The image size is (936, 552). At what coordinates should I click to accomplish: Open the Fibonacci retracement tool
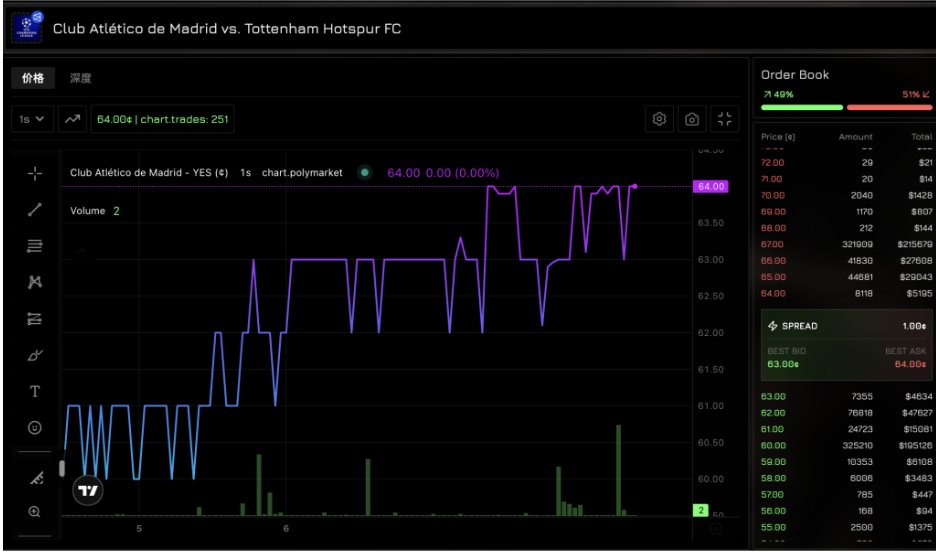35,246
